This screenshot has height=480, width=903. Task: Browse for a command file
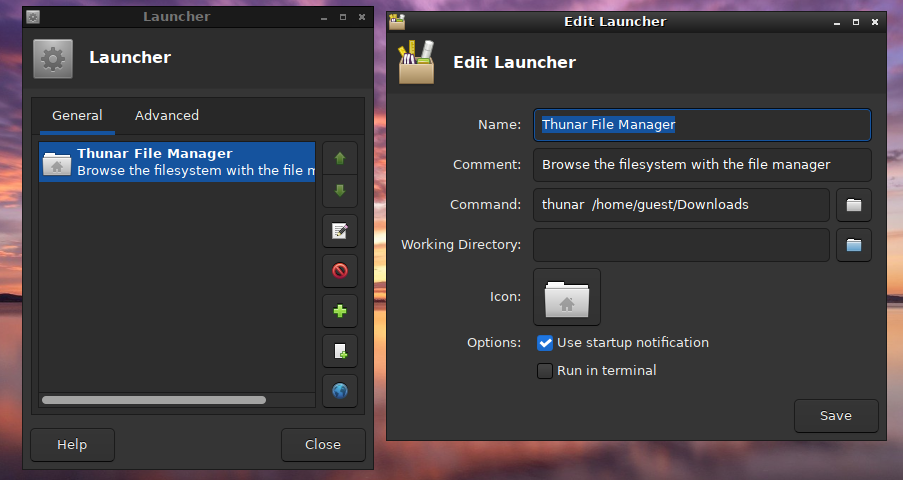[853, 205]
